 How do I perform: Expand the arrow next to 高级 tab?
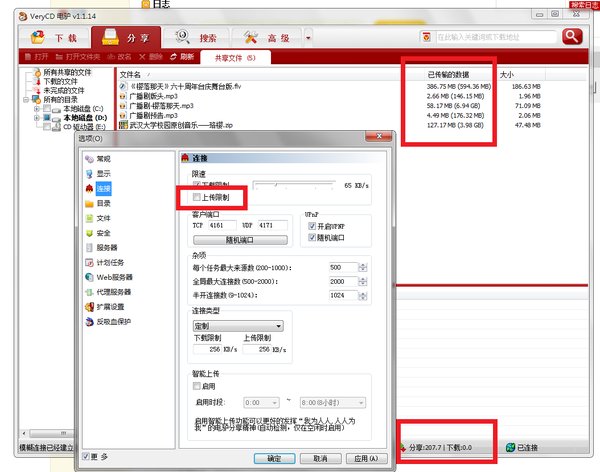click(x=308, y=38)
